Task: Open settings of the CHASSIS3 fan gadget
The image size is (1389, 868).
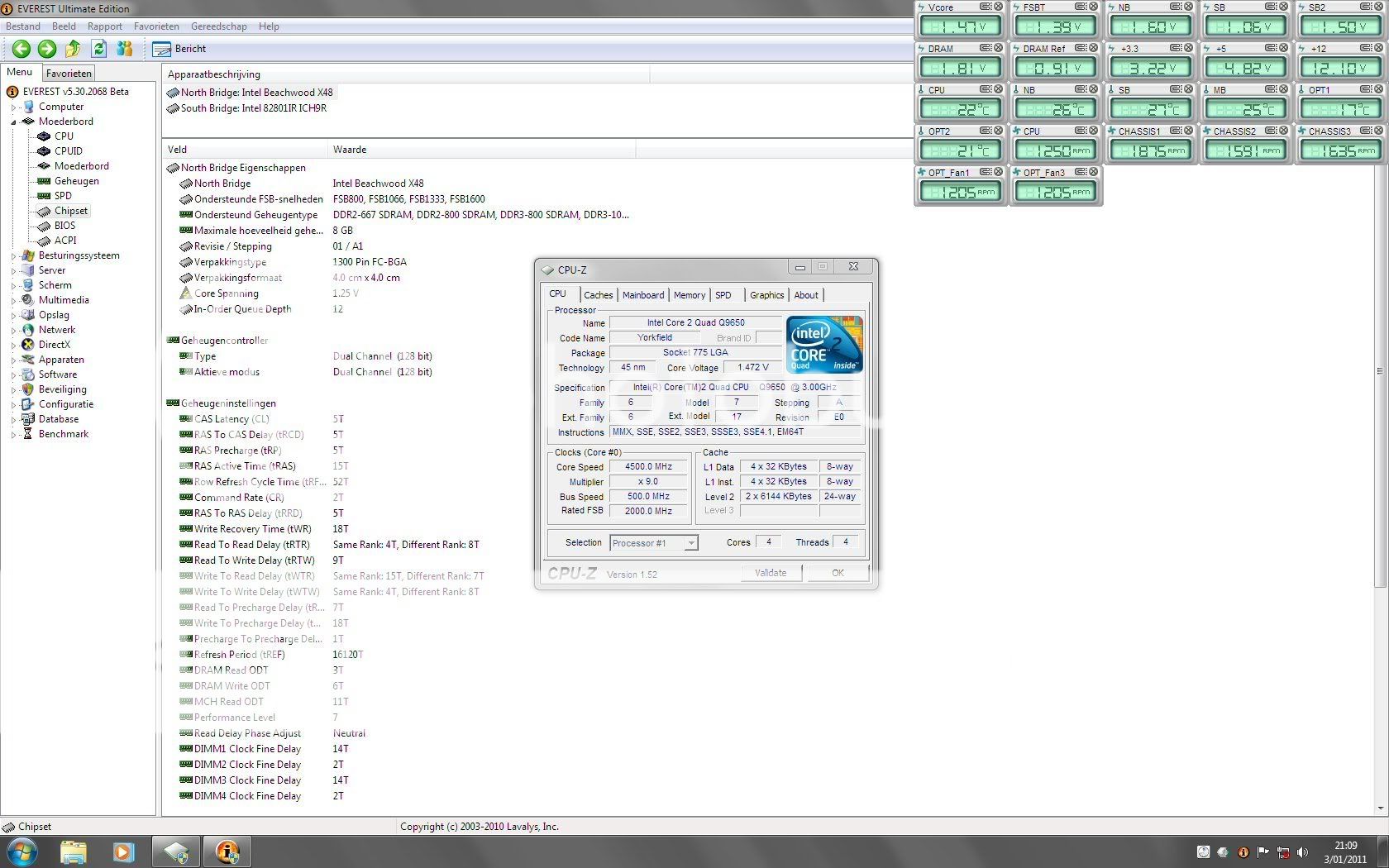Action: tap(1366, 131)
